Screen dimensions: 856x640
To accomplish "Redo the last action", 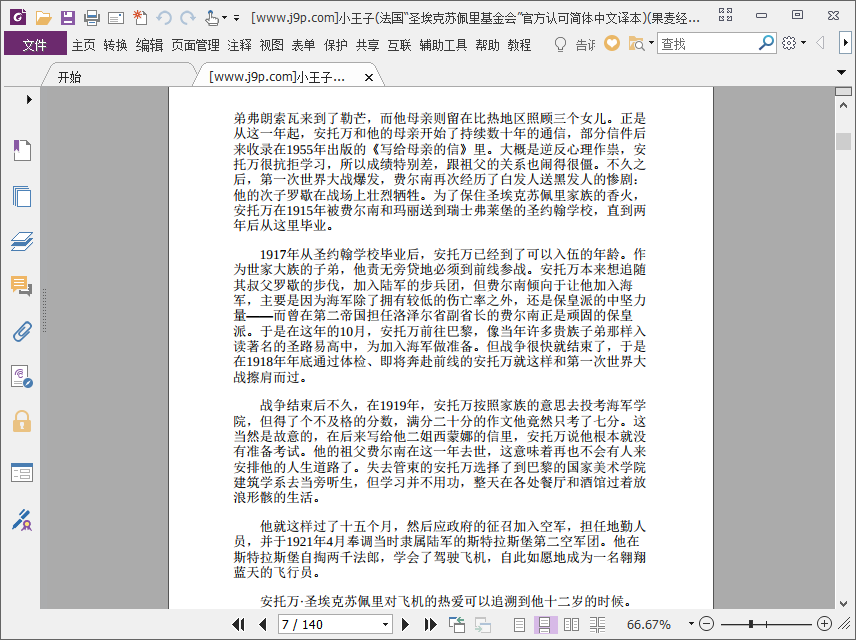I will (188, 18).
